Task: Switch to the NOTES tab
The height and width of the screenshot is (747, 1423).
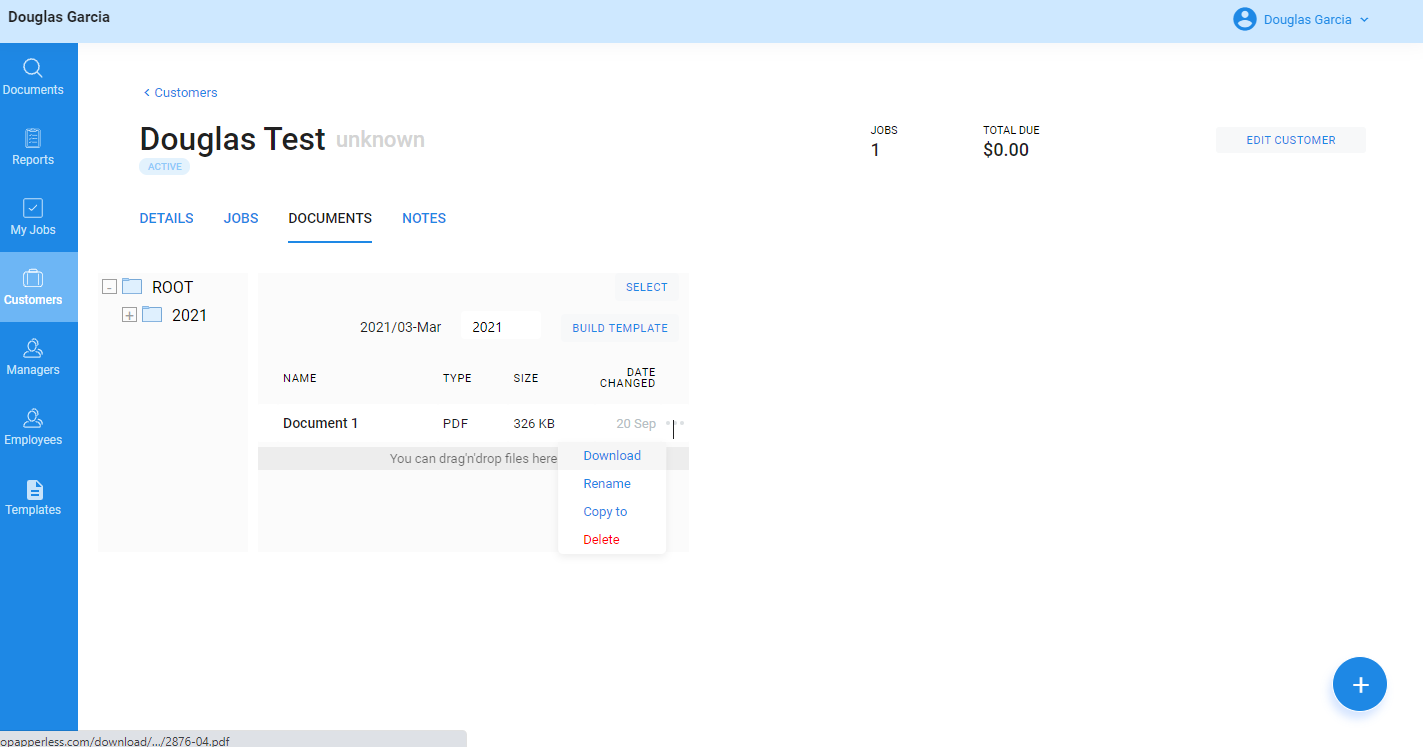Action: click(x=424, y=218)
